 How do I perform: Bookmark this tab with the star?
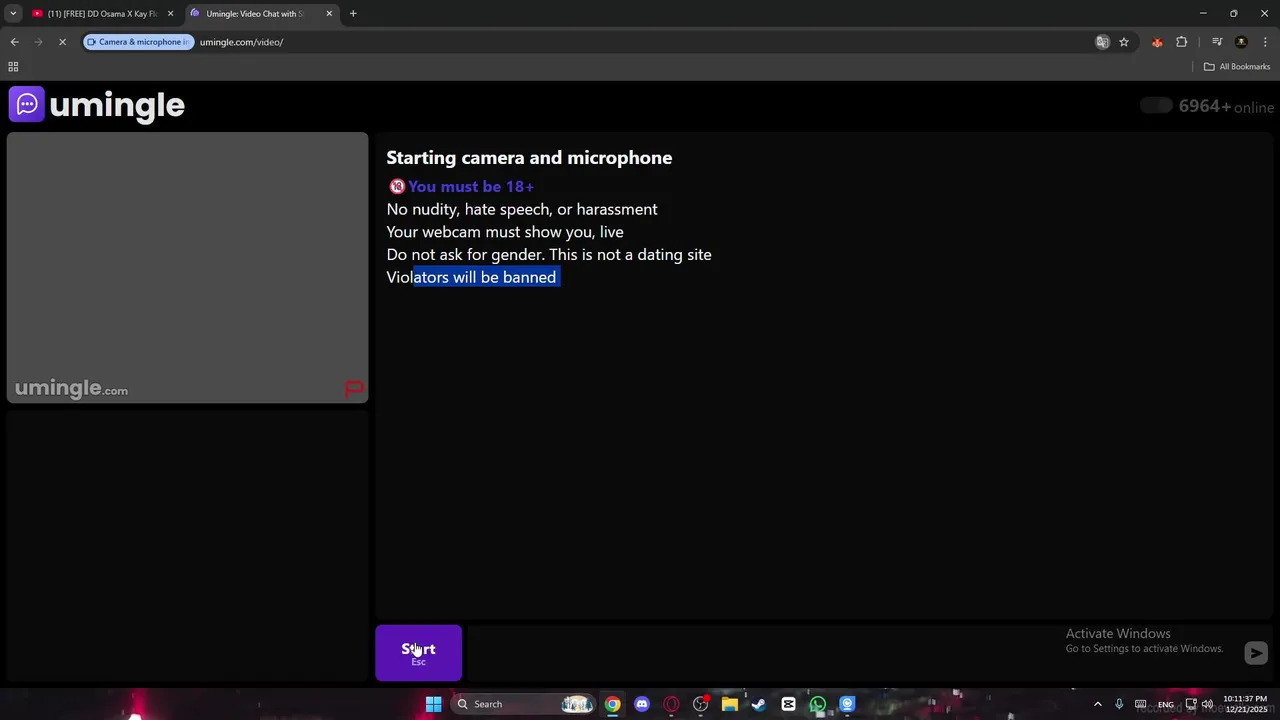coord(1124,42)
